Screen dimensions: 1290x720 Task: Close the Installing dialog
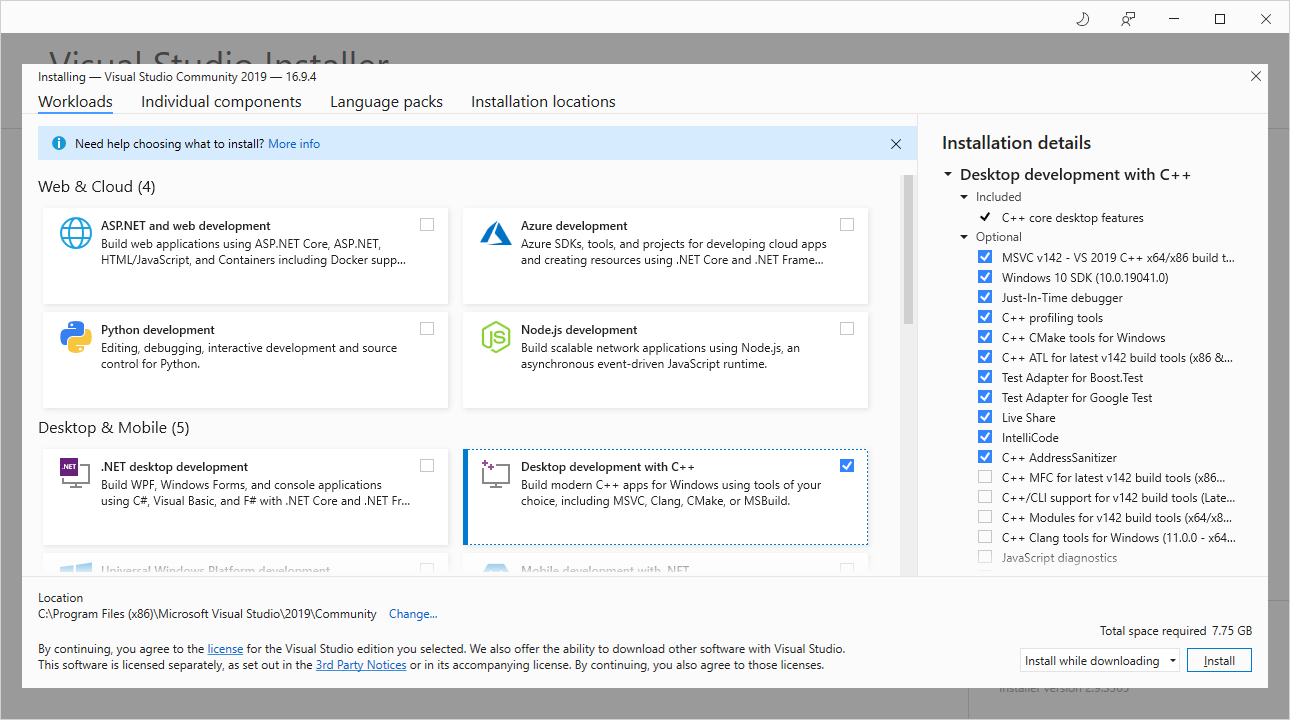pos(1256,76)
